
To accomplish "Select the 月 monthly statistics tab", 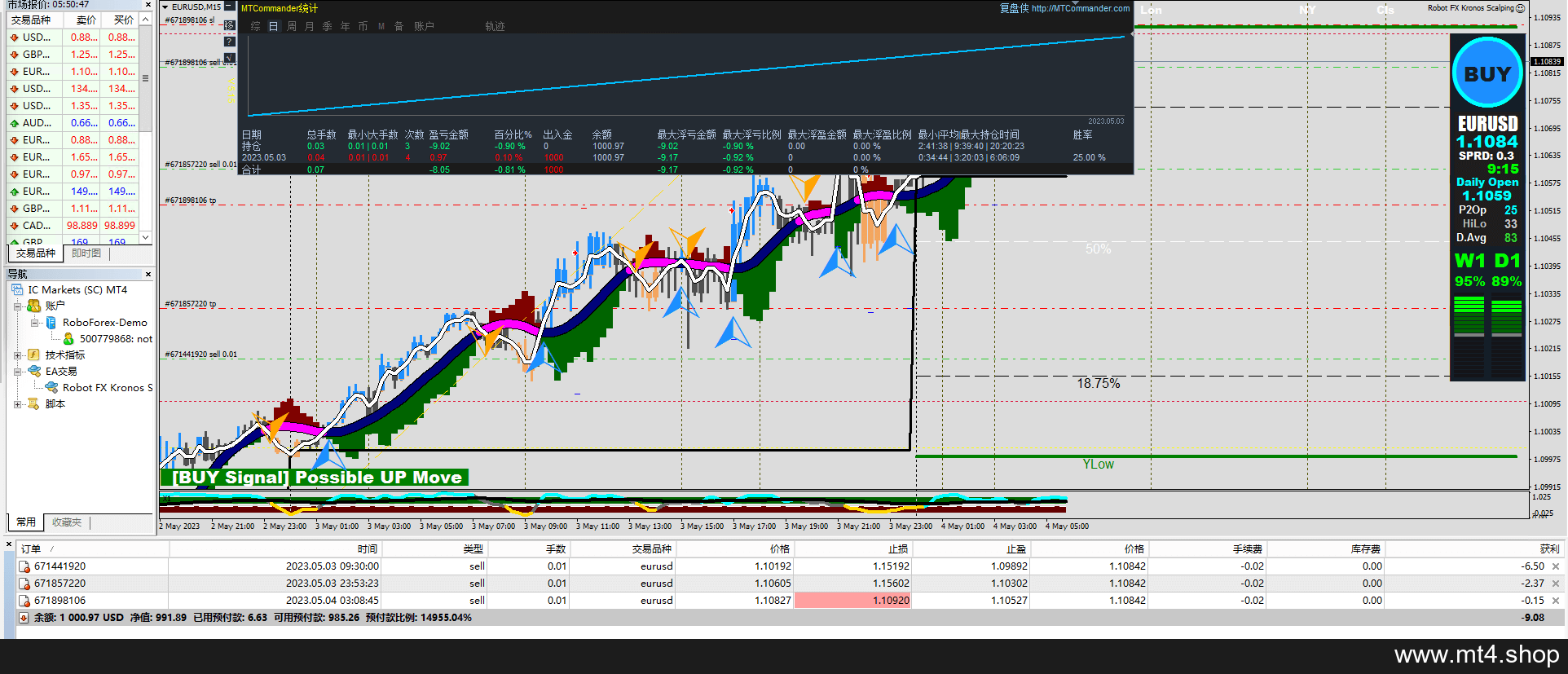I will click(309, 26).
